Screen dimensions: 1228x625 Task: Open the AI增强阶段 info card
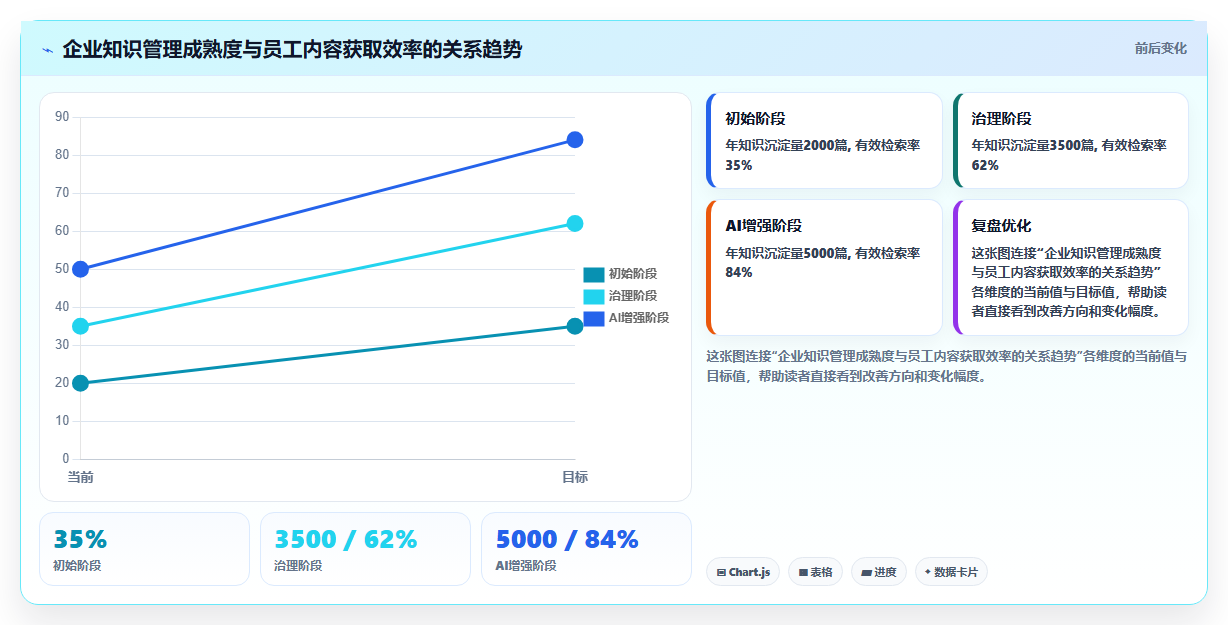[824, 267]
